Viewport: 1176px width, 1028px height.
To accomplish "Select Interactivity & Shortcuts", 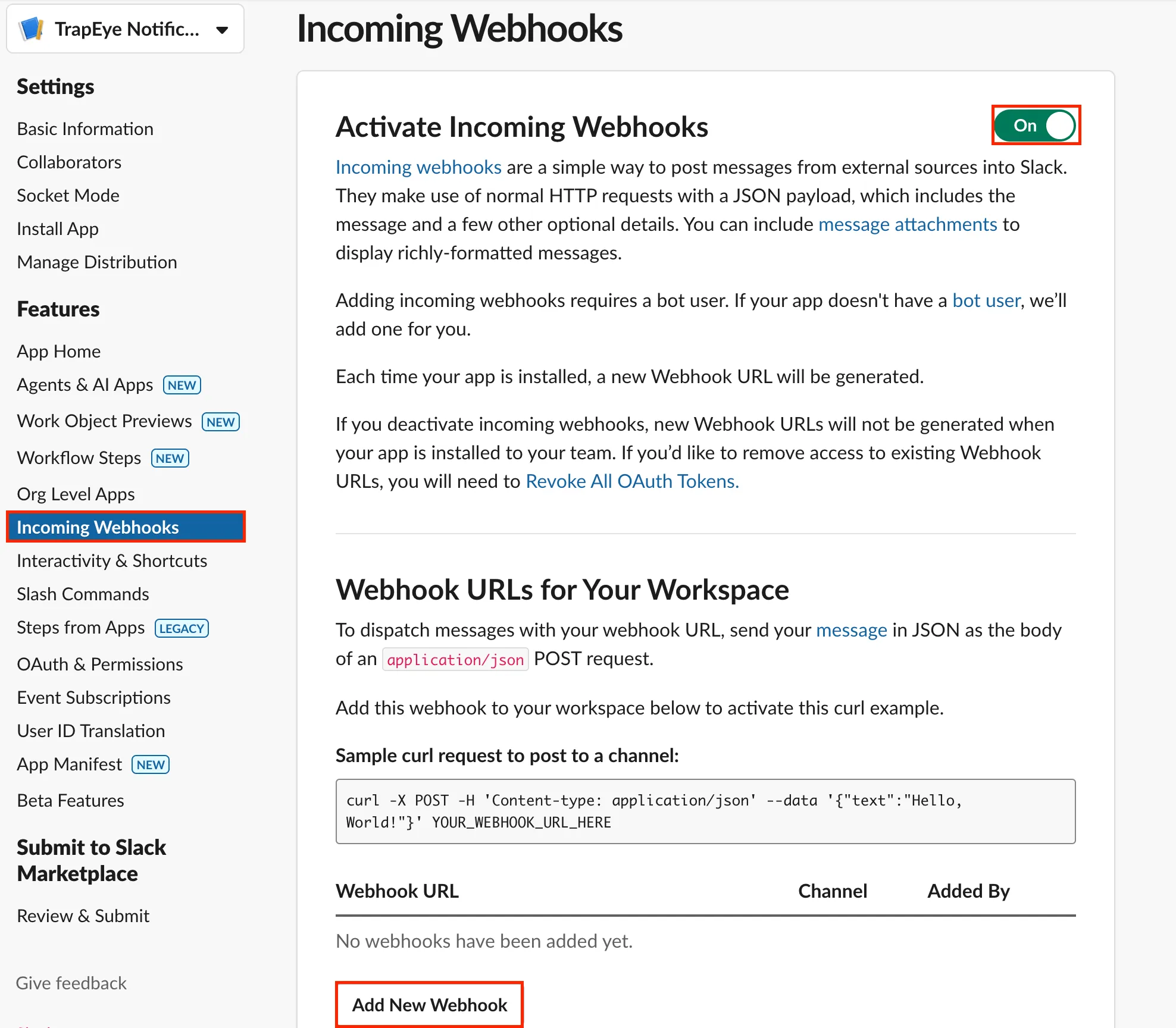I will point(111,560).
